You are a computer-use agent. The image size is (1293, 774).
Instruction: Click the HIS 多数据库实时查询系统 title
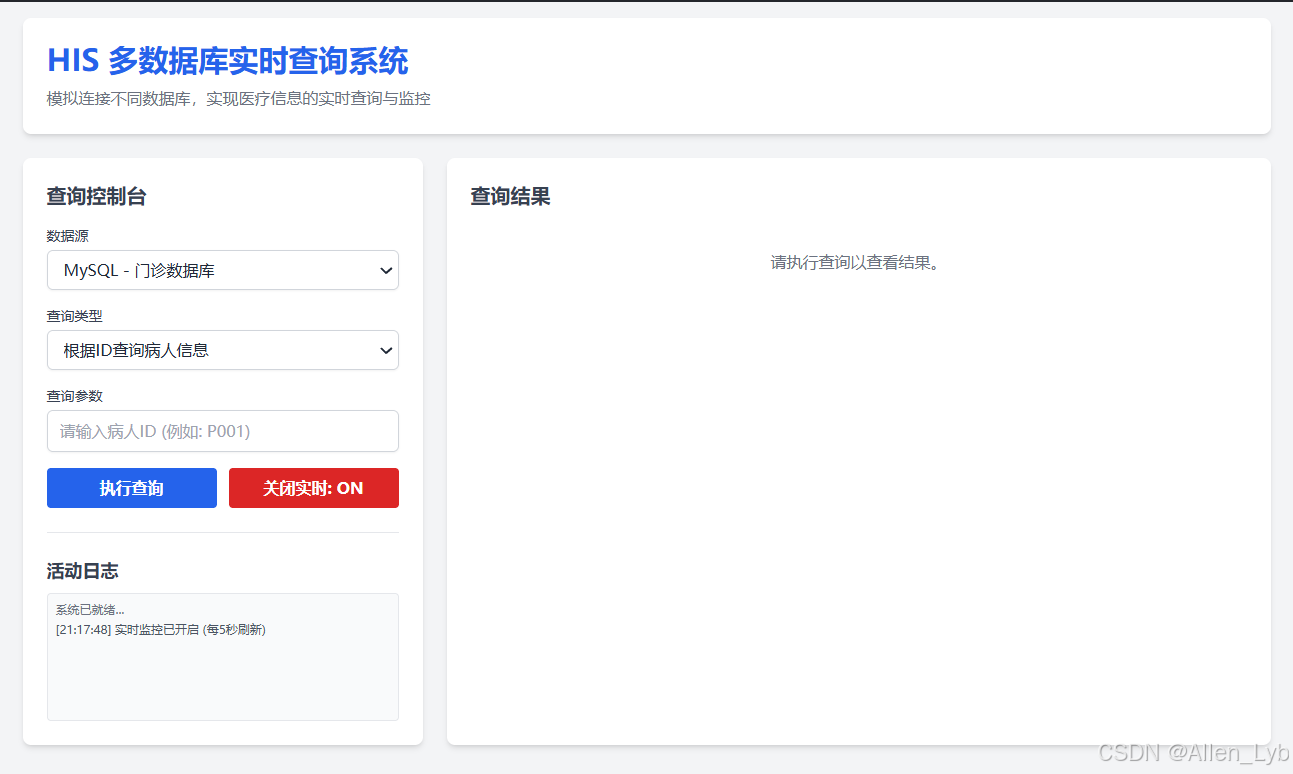pyautogui.click(x=226, y=61)
